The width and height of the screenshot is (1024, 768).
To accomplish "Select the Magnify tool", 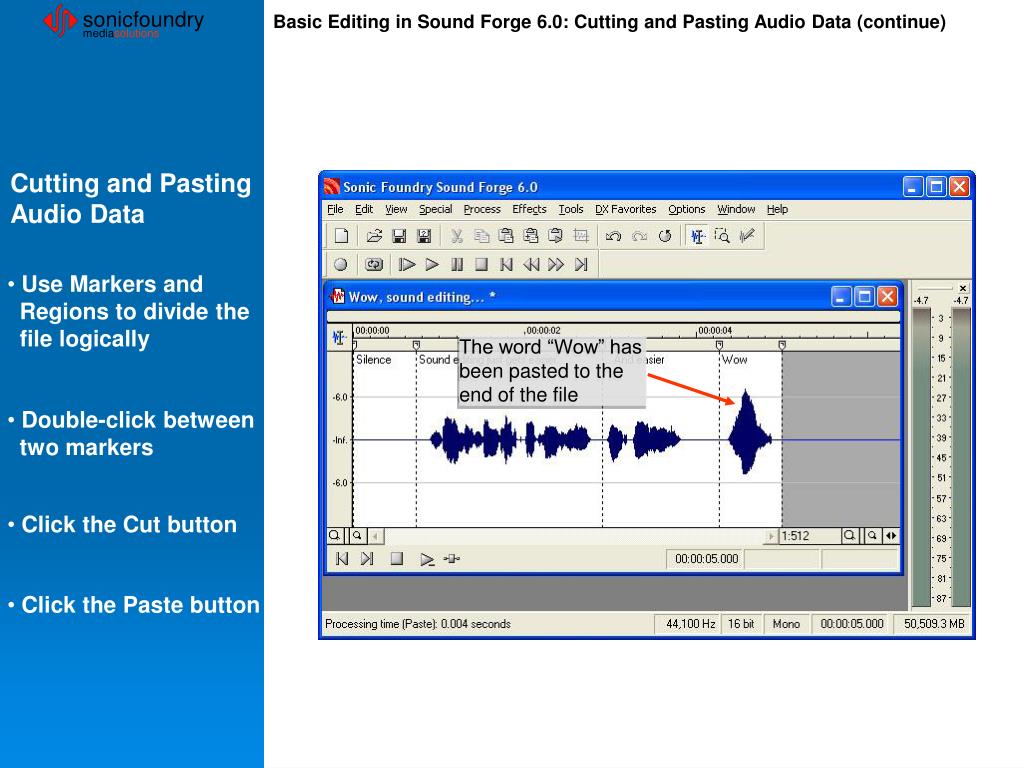I will point(722,236).
